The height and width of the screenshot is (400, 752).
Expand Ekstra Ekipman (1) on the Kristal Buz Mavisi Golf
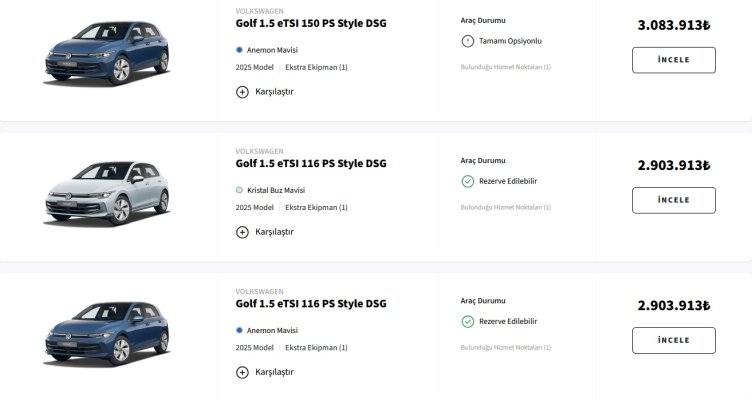(x=316, y=207)
